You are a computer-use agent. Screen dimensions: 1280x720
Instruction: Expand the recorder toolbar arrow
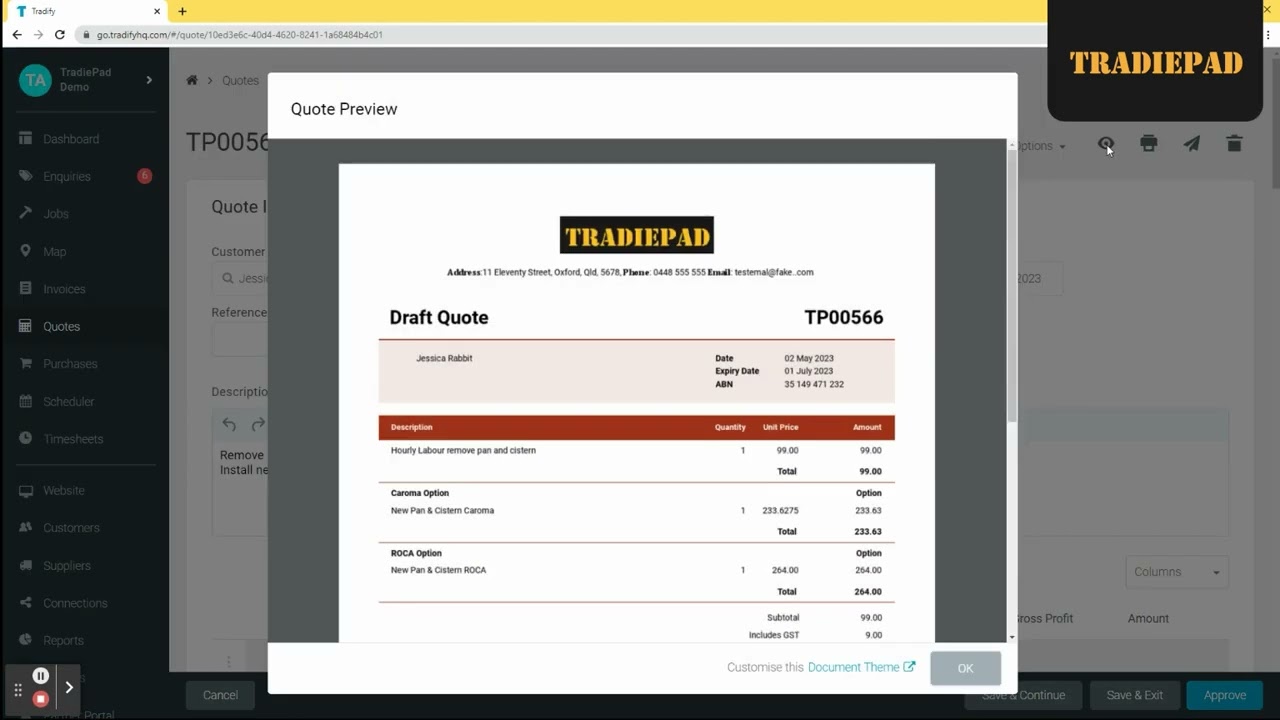(69, 688)
